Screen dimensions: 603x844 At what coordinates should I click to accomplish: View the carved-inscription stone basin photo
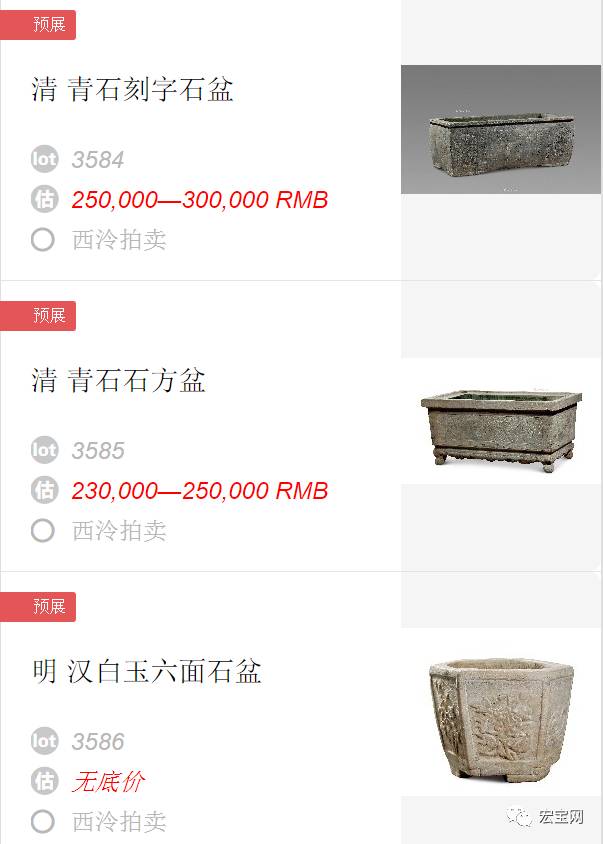(x=501, y=129)
